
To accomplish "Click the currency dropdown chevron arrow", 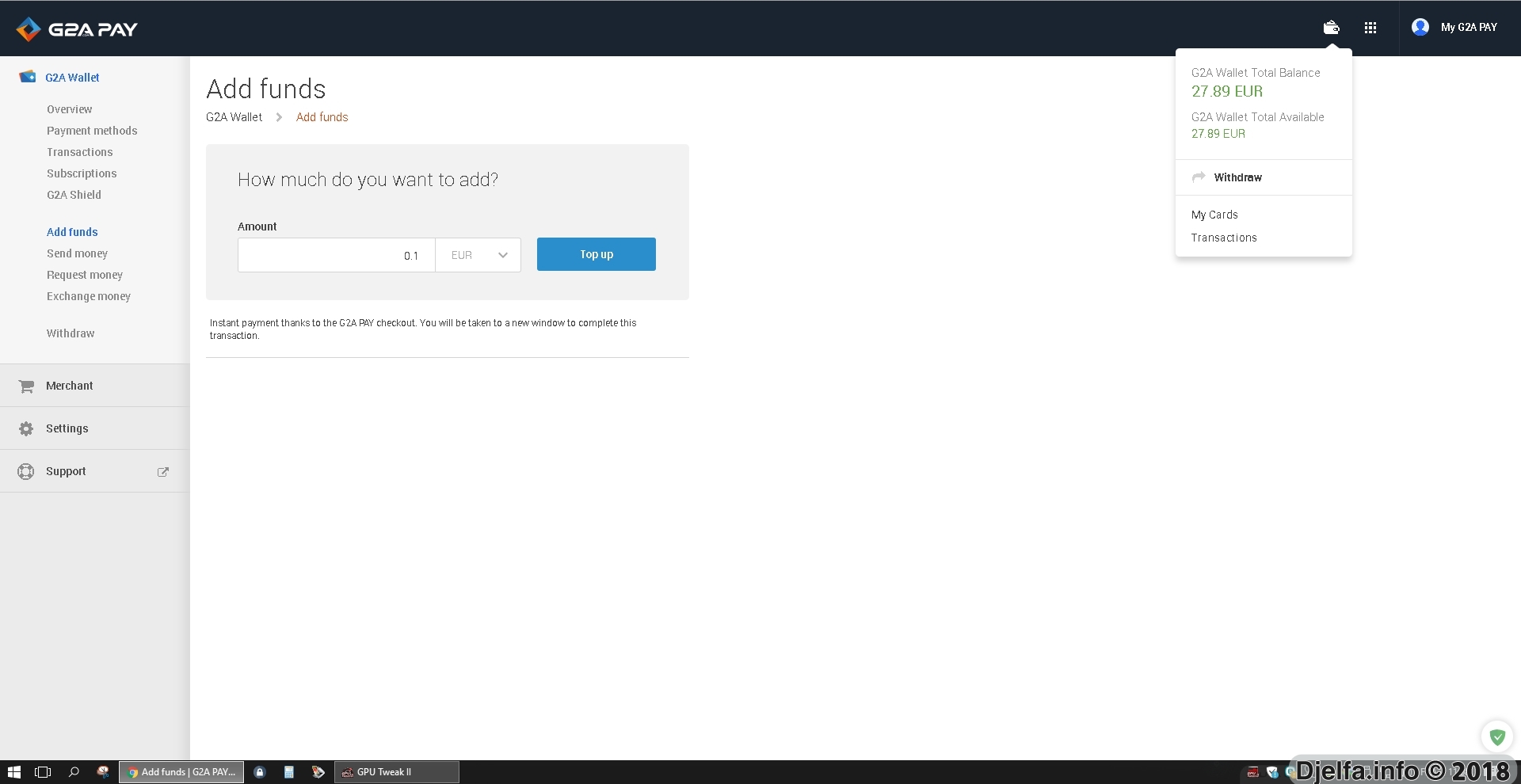I will click(503, 255).
